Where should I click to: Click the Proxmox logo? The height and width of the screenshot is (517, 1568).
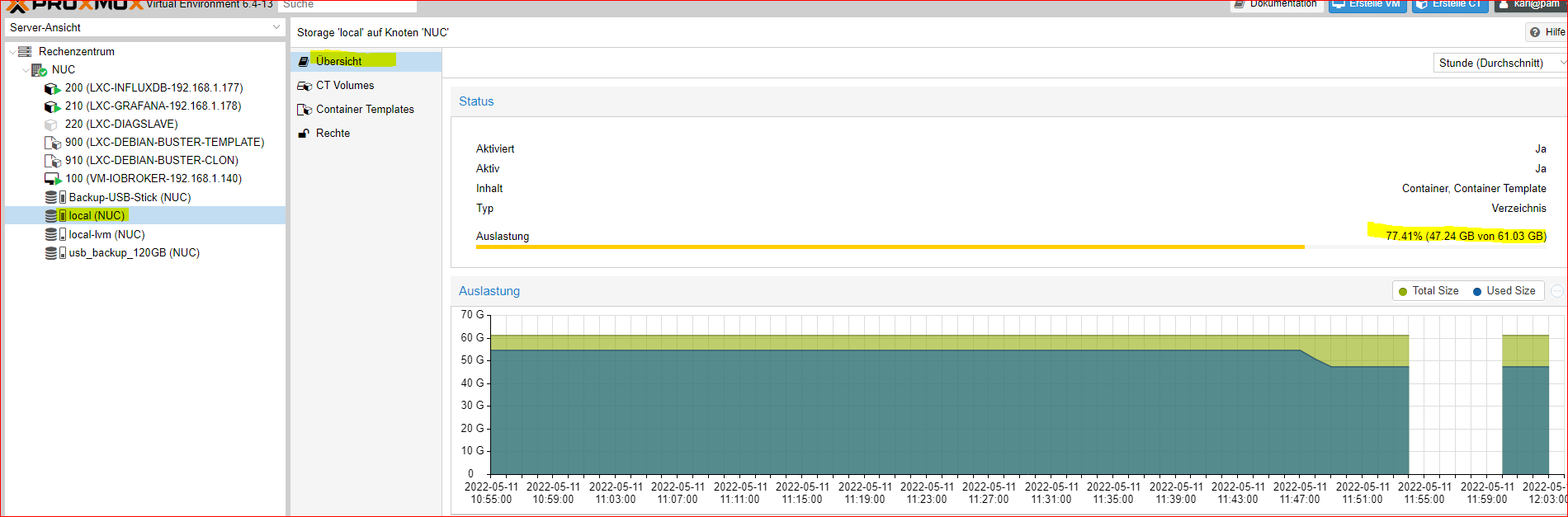[x=74, y=5]
